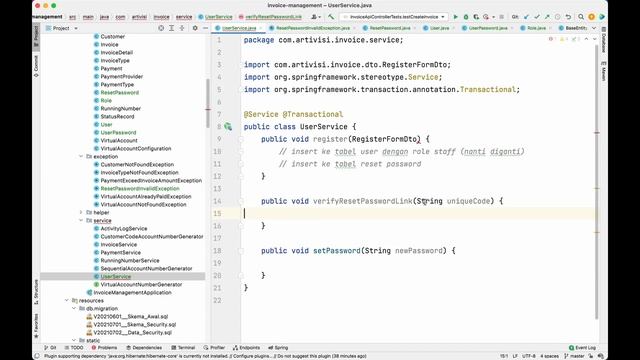Click the Project panel vertical scrollbar
Image resolution: width=640 pixels, height=360 pixels.
click(x=208, y=102)
